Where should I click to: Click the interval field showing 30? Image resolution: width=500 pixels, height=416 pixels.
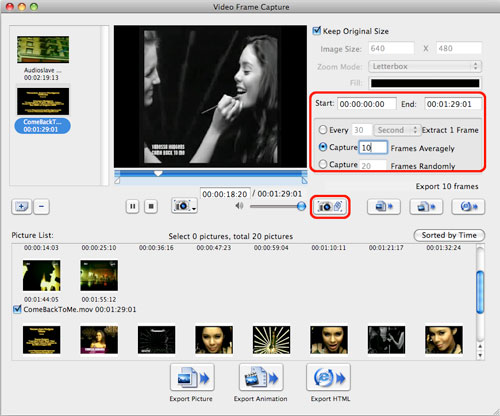(x=362, y=130)
